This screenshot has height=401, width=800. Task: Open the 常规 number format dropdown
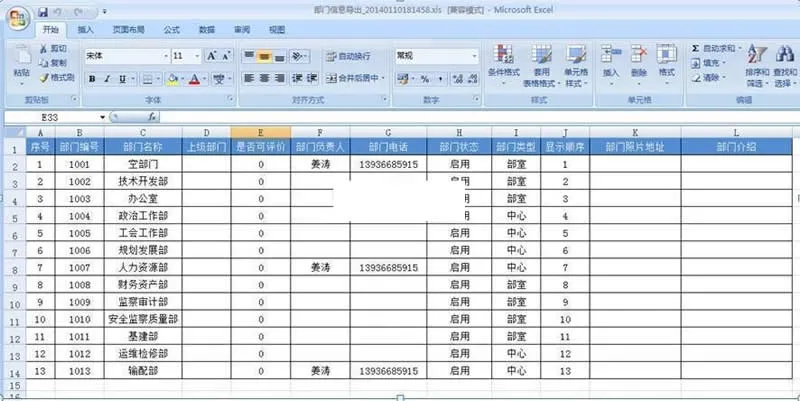(474, 56)
